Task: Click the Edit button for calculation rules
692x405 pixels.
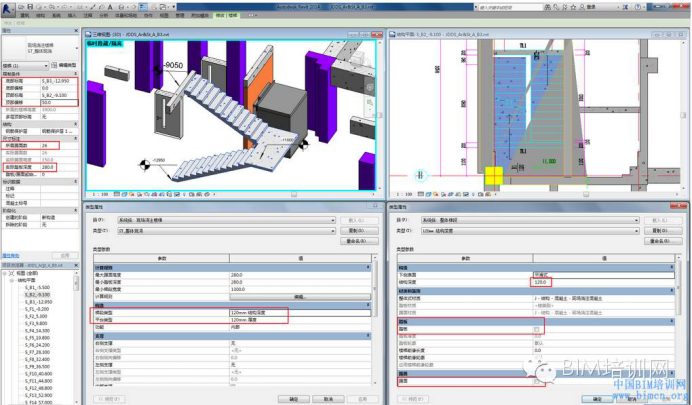Action: 300,297
